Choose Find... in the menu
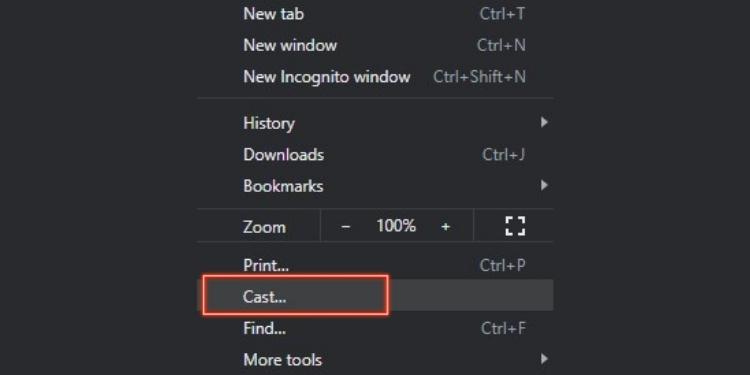750x375 pixels. coord(375,328)
